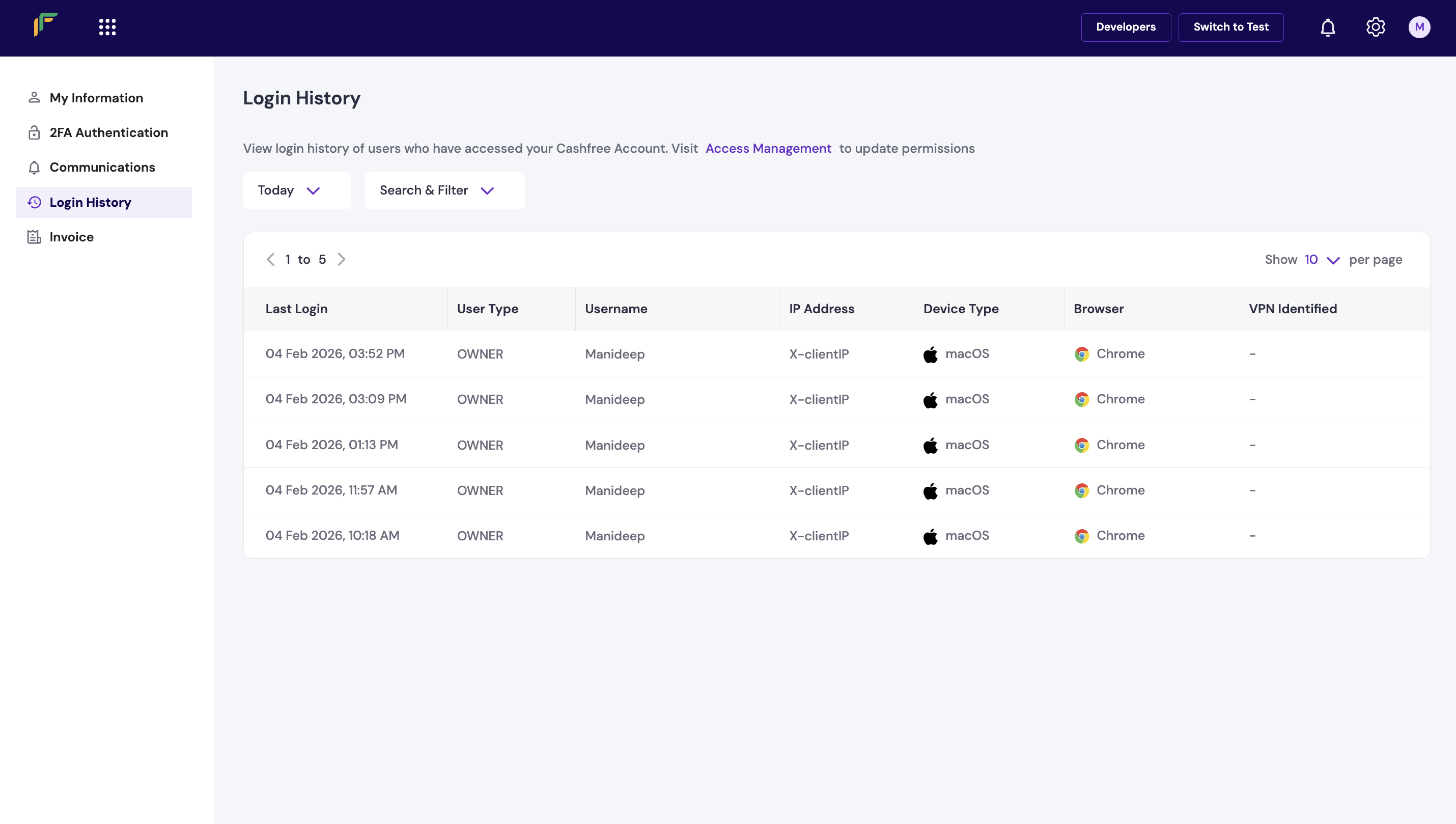1456x824 pixels.
Task: Click the Chrome icon in 11:57 AM row
Action: coord(1081,490)
